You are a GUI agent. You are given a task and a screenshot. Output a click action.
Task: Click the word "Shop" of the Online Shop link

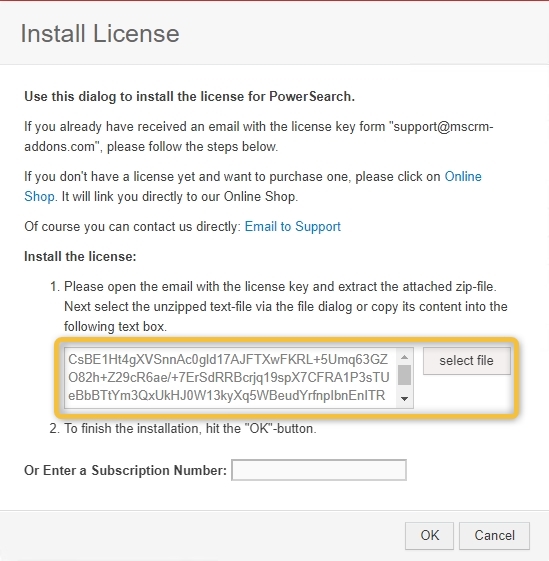point(39,196)
